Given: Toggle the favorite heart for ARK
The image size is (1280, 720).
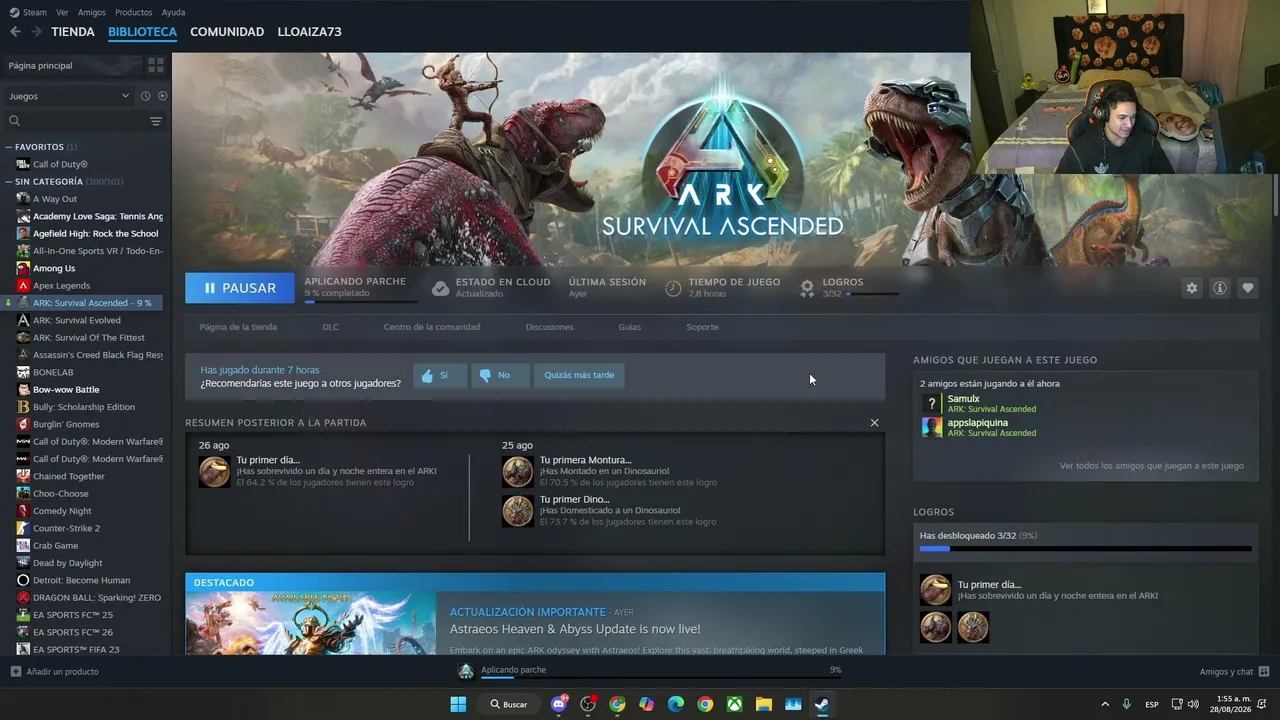Looking at the screenshot, I should tap(1248, 288).
